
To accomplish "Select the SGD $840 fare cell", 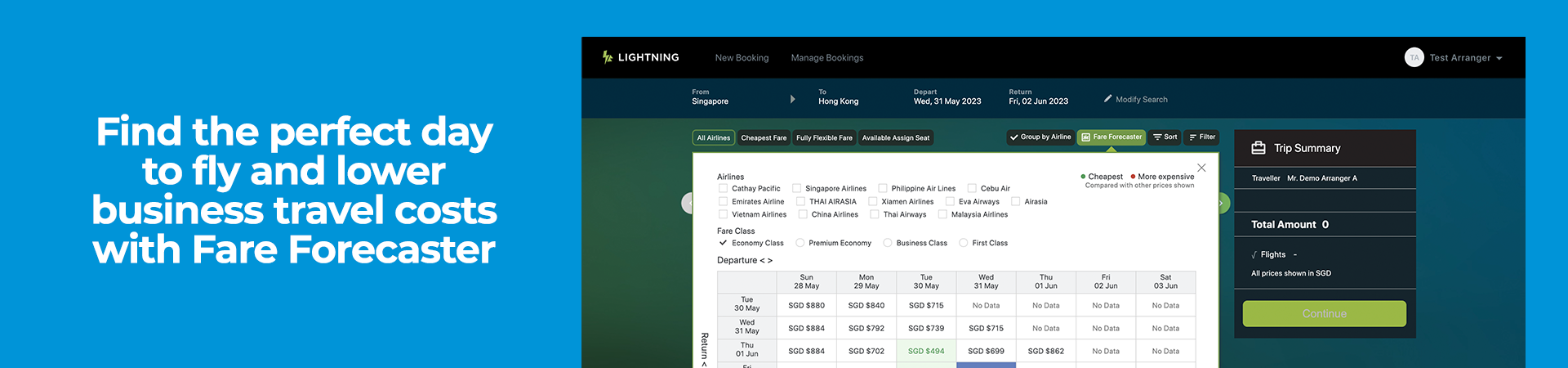I will tap(866, 305).
